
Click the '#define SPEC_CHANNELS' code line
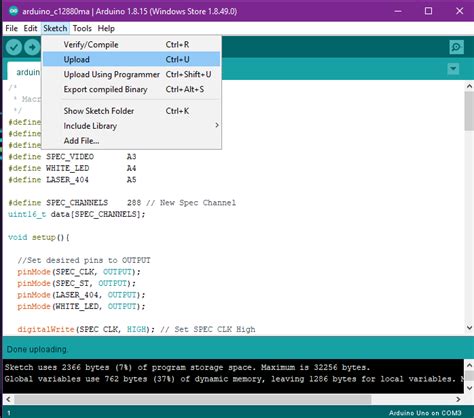click(122, 203)
